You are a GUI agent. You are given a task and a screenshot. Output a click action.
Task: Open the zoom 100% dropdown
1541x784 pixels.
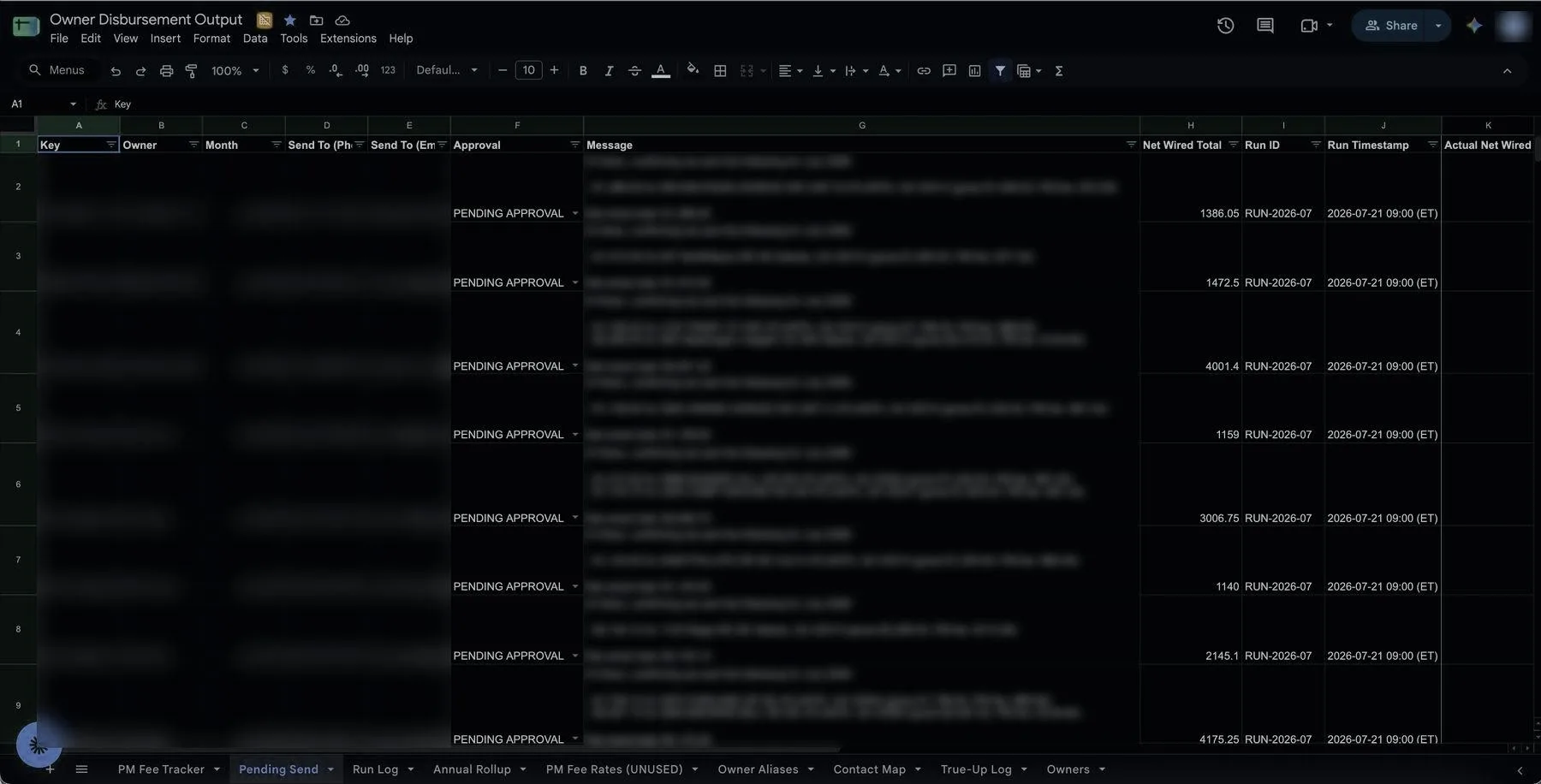235,71
